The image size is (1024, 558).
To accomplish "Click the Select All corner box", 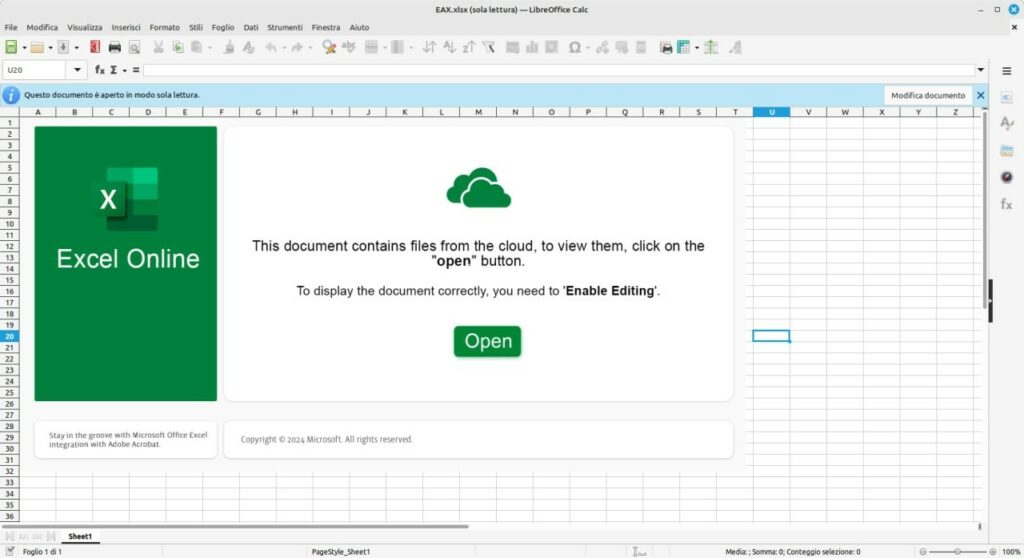I will 9,112.
